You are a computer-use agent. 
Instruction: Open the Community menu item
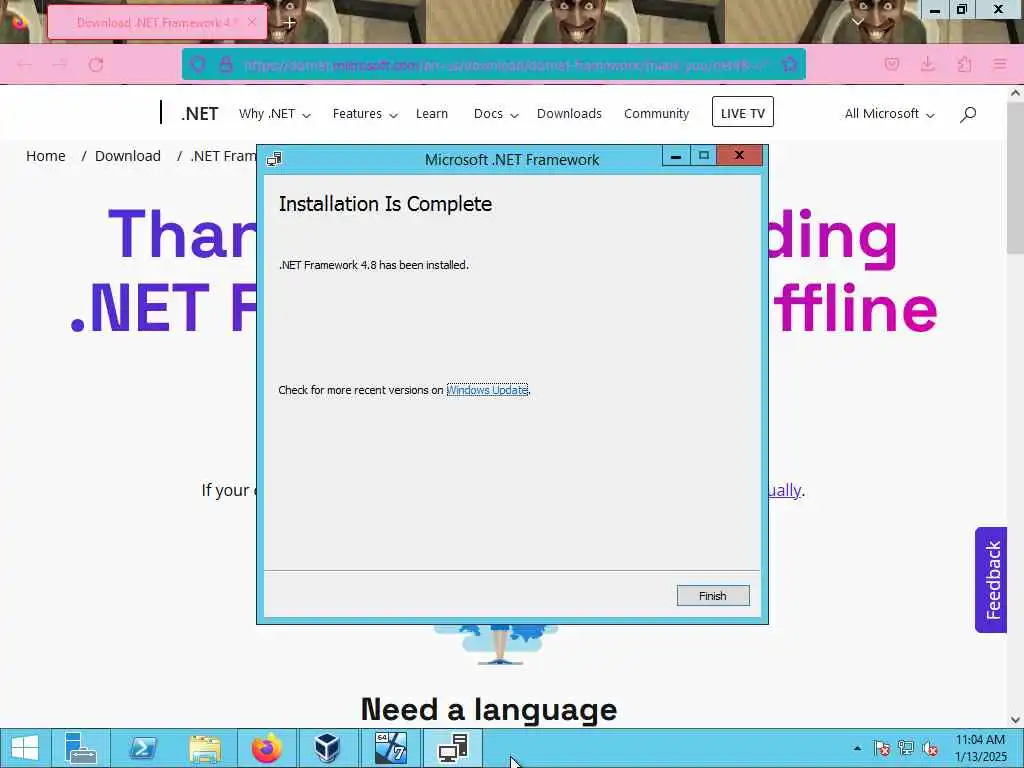click(656, 114)
